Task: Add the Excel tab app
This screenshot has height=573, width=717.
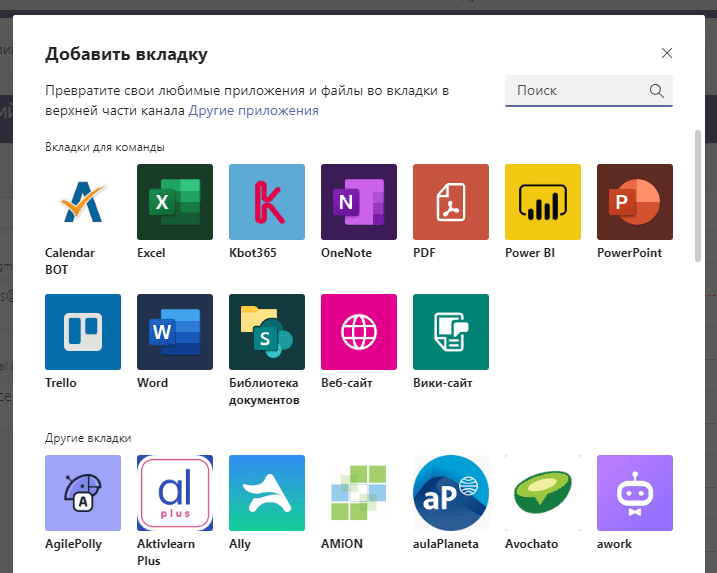Action: pos(175,202)
